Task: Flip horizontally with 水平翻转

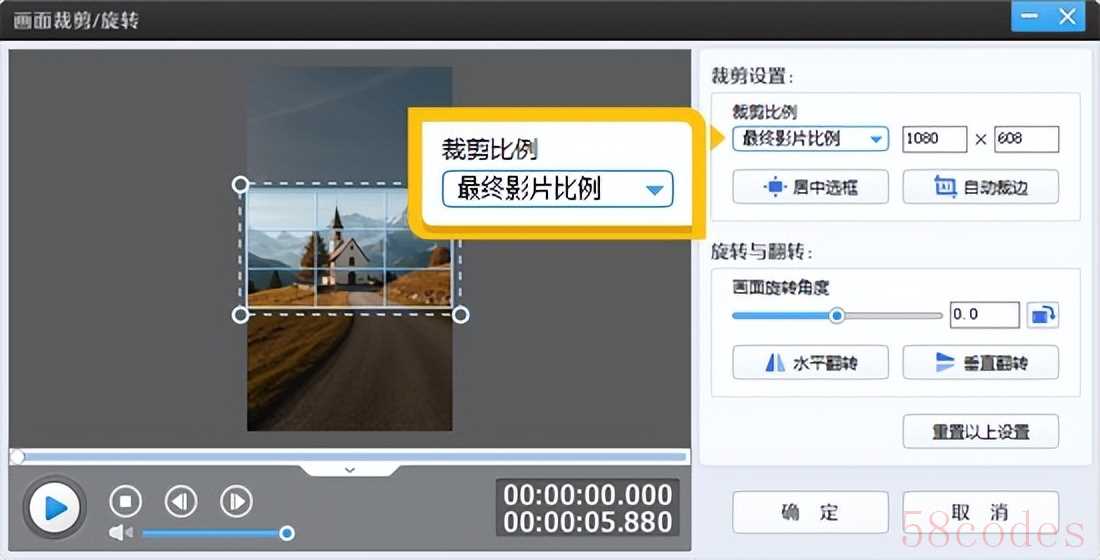Action: point(810,363)
